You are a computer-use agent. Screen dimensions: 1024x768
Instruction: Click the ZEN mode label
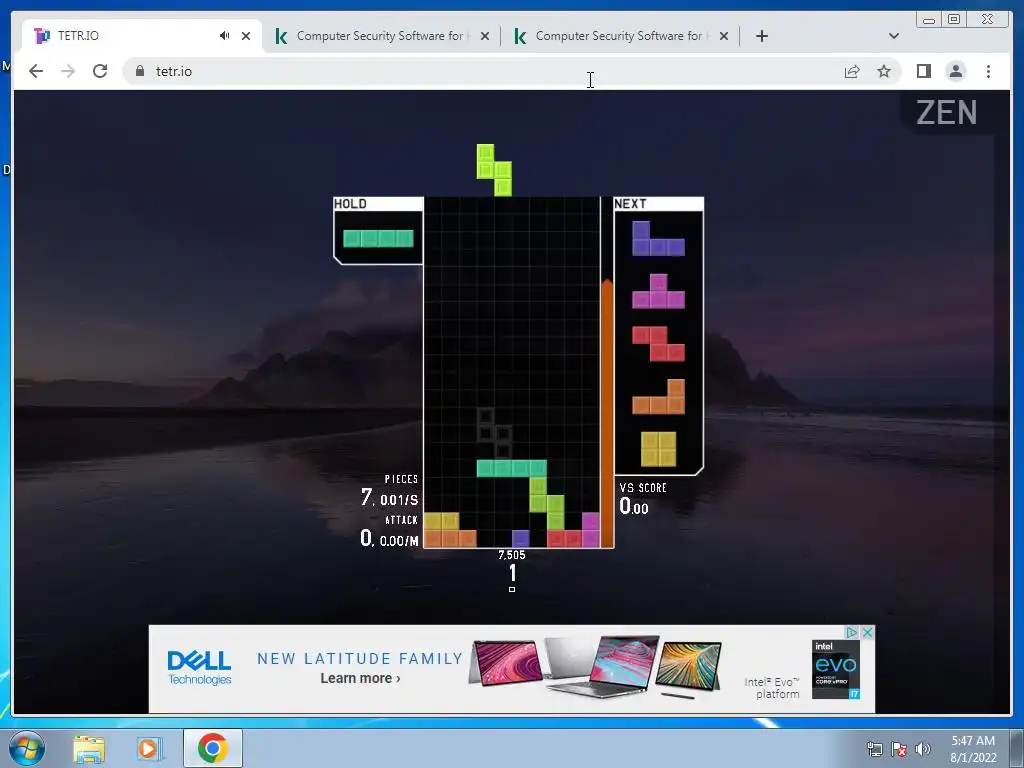[x=947, y=112]
